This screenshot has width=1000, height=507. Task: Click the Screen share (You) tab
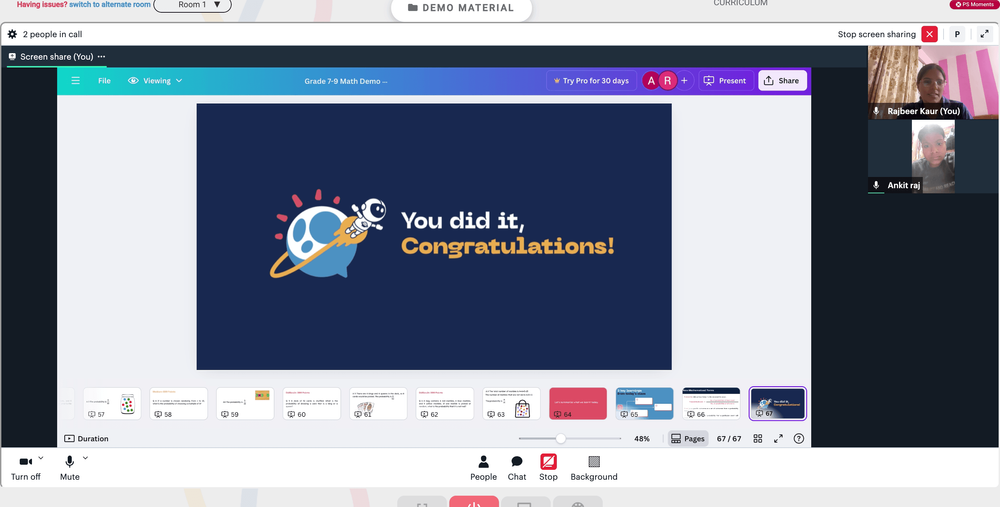pyautogui.click(x=56, y=57)
